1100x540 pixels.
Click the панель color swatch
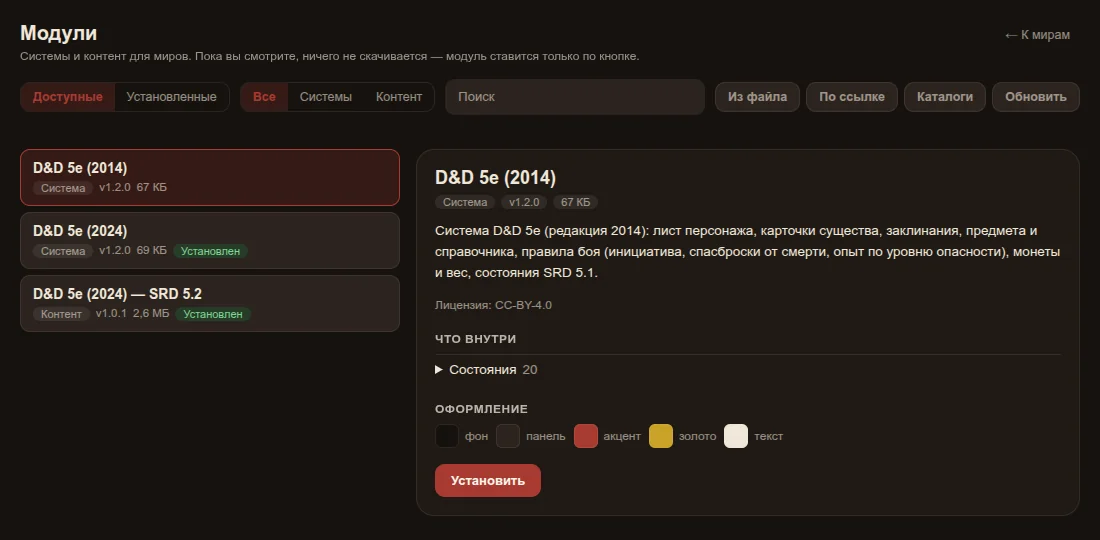(x=508, y=436)
